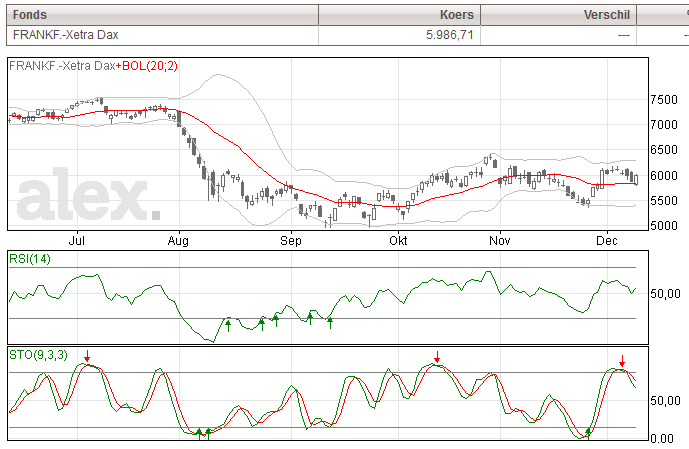Click the Fonds column header
The height and width of the screenshot is (449, 689).
(x=162, y=15)
